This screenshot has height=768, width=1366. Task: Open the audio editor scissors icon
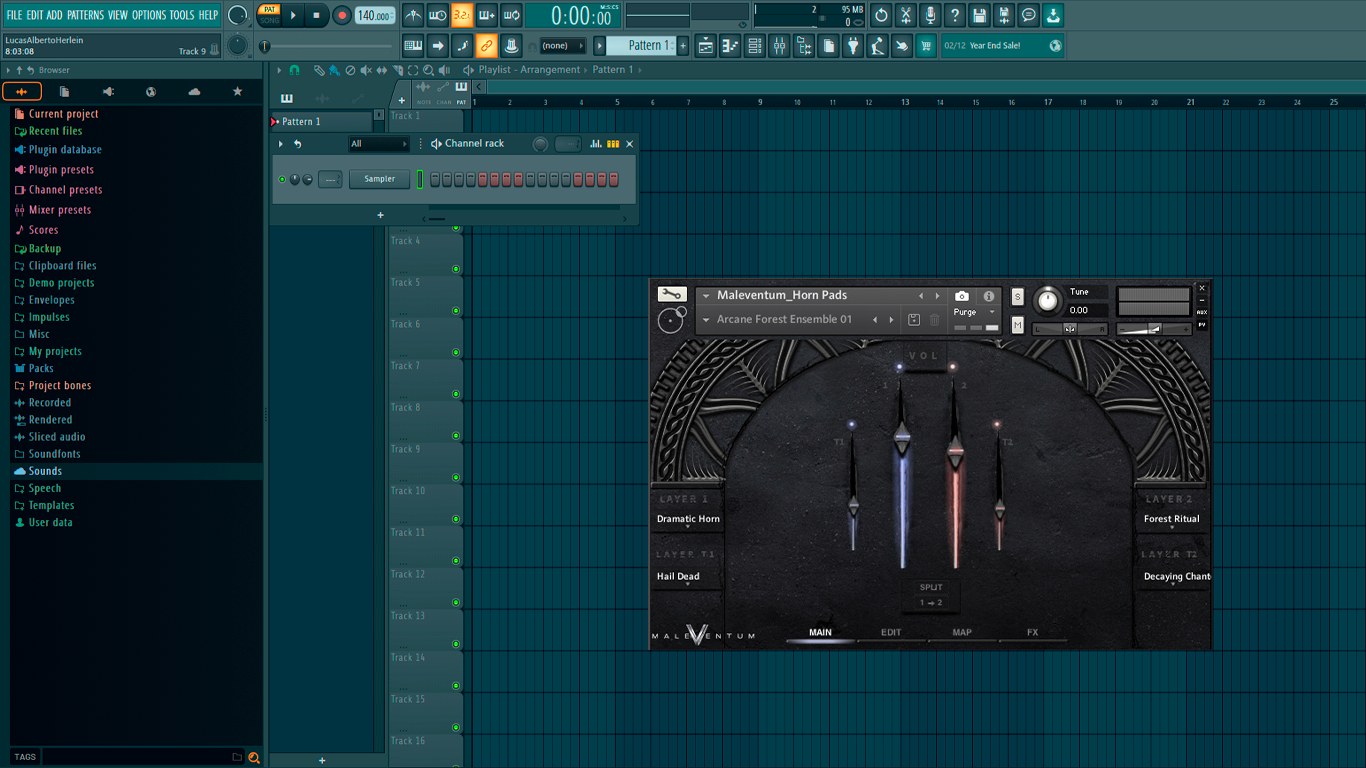point(906,15)
